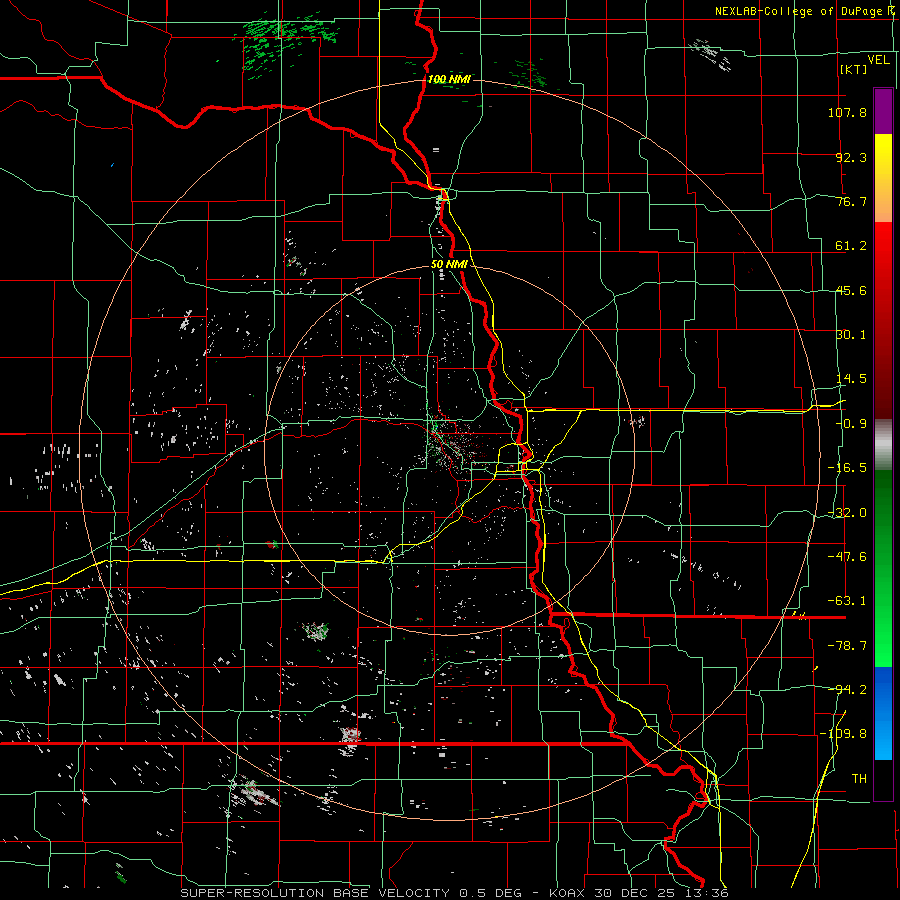Click the -78.7 velocity scale value
This screenshot has height=900, width=900.
[847, 646]
